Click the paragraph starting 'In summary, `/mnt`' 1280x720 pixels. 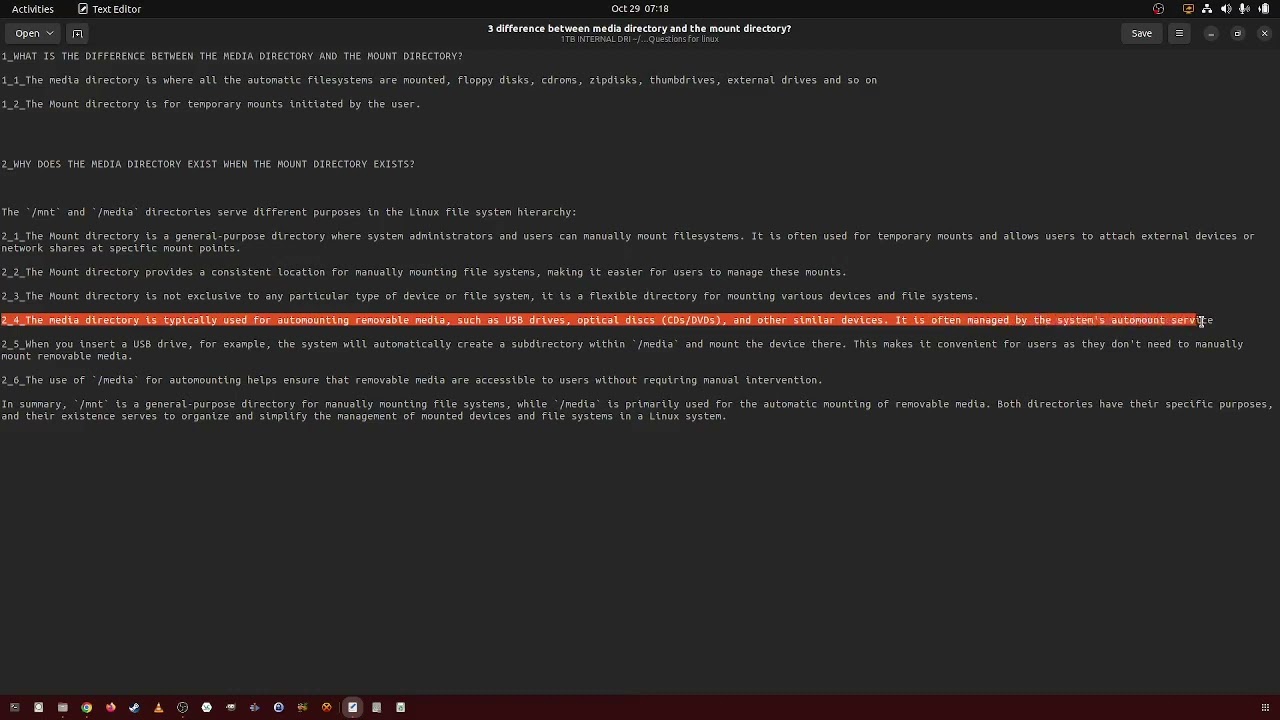(x=637, y=410)
